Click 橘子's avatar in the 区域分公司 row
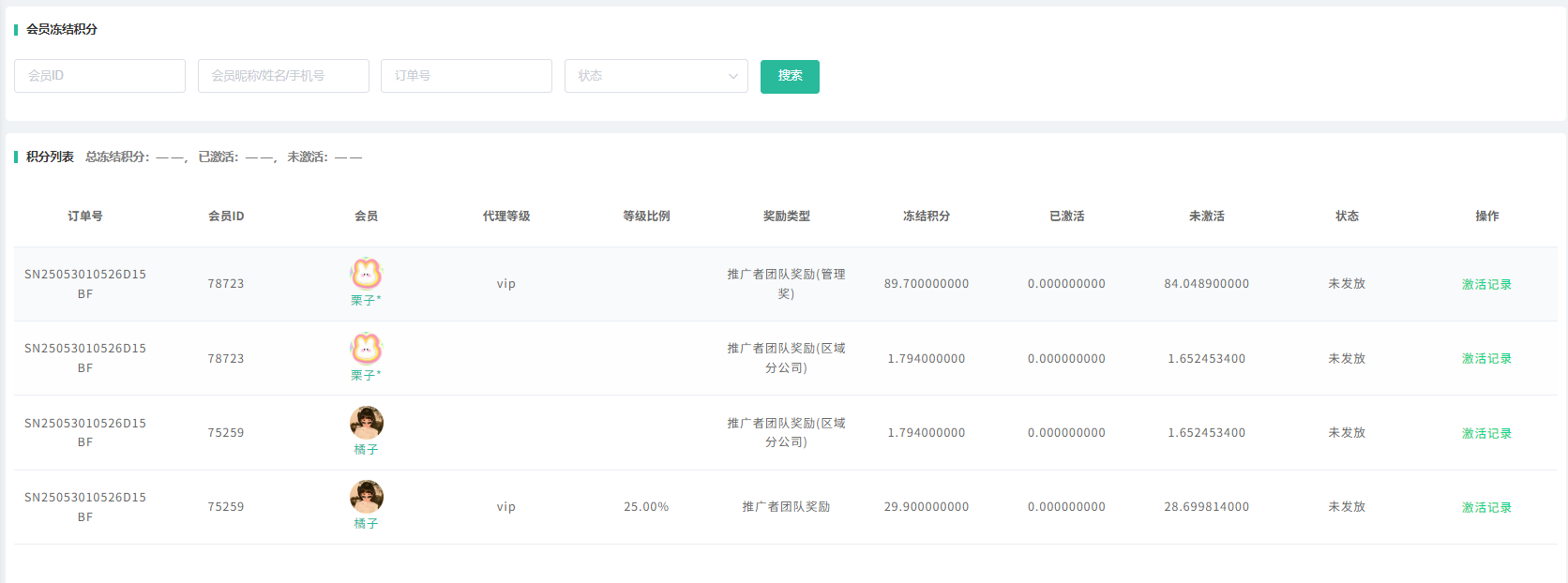 366,423
